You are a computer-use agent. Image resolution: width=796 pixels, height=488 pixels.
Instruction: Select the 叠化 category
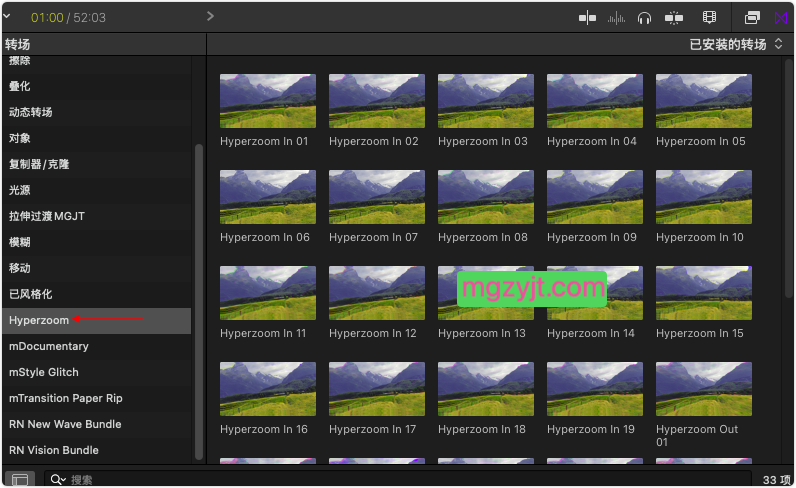pyautogui.click(x=96, y=86)
